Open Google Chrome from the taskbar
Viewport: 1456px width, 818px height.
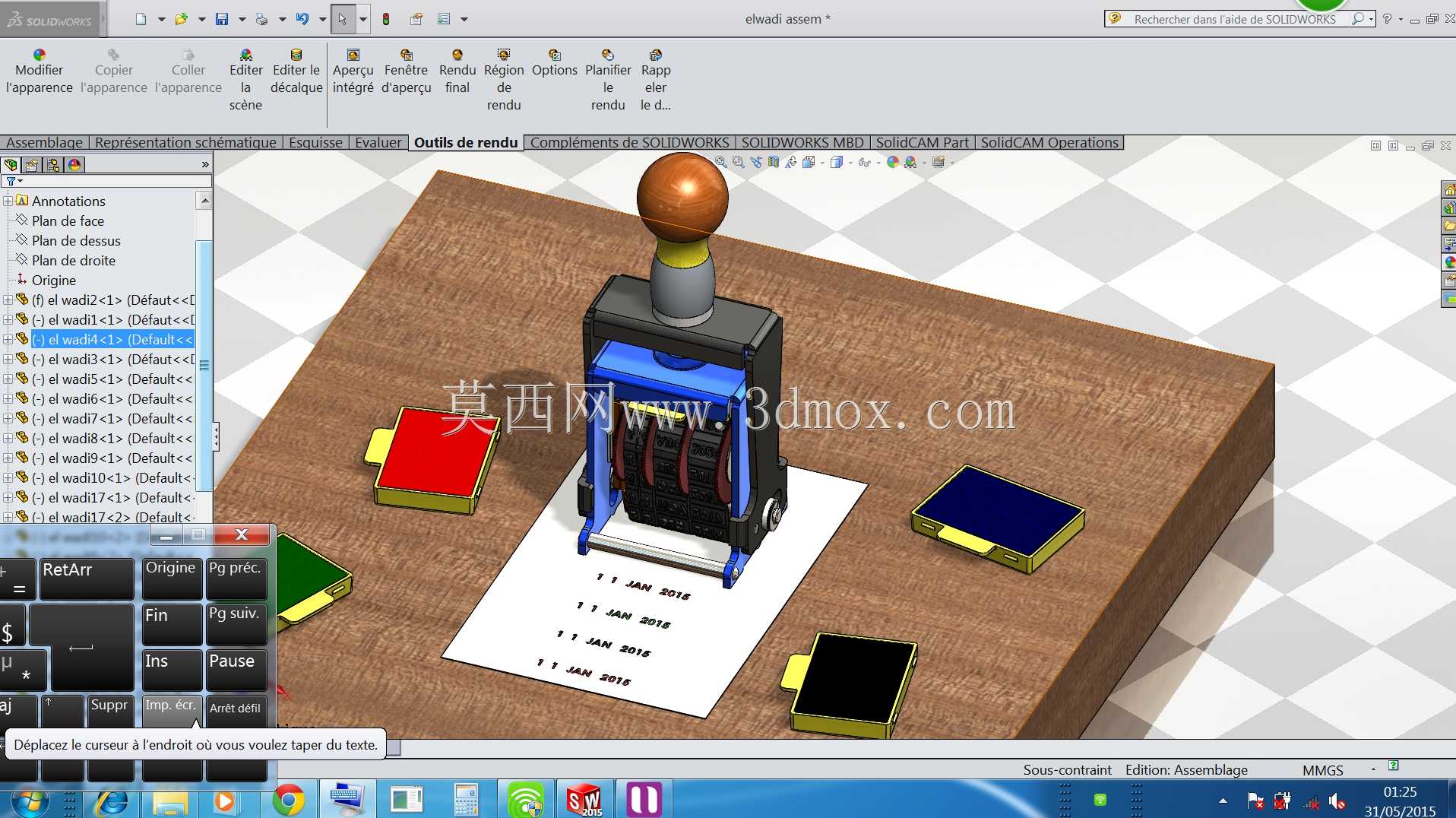click(x=288, y=800)
